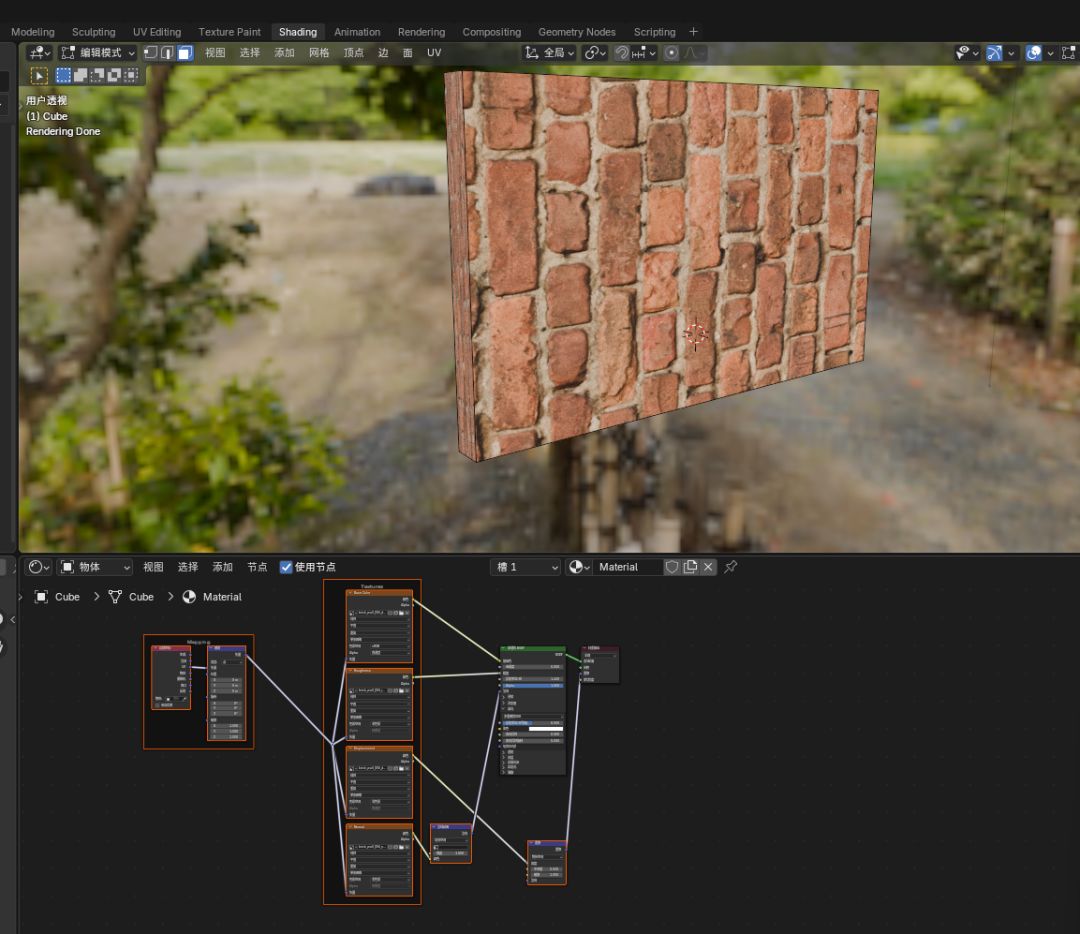Click the fake user shield icon

pyautogui.click(x=672, y=567)
